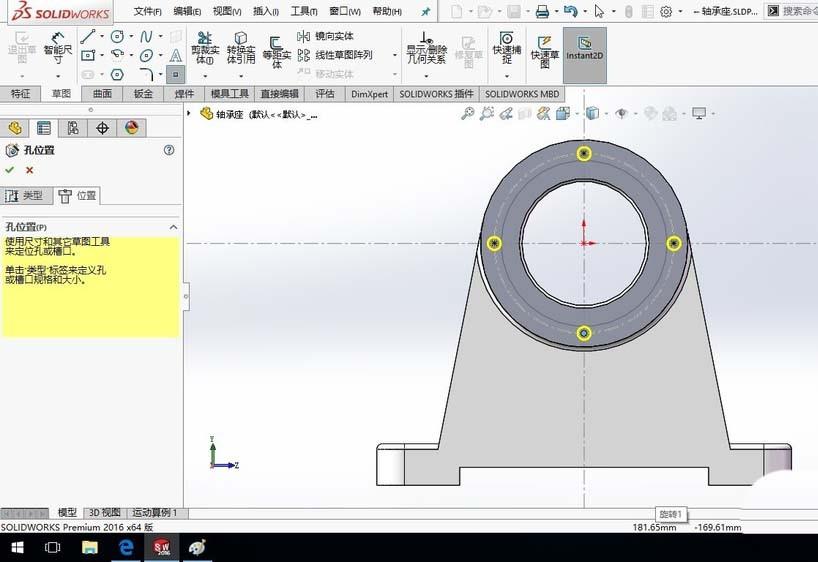Click Mirror Entities (镜向实体)
Image resolution: width=818 pixels, height=562 pixels.
[325, 37]
